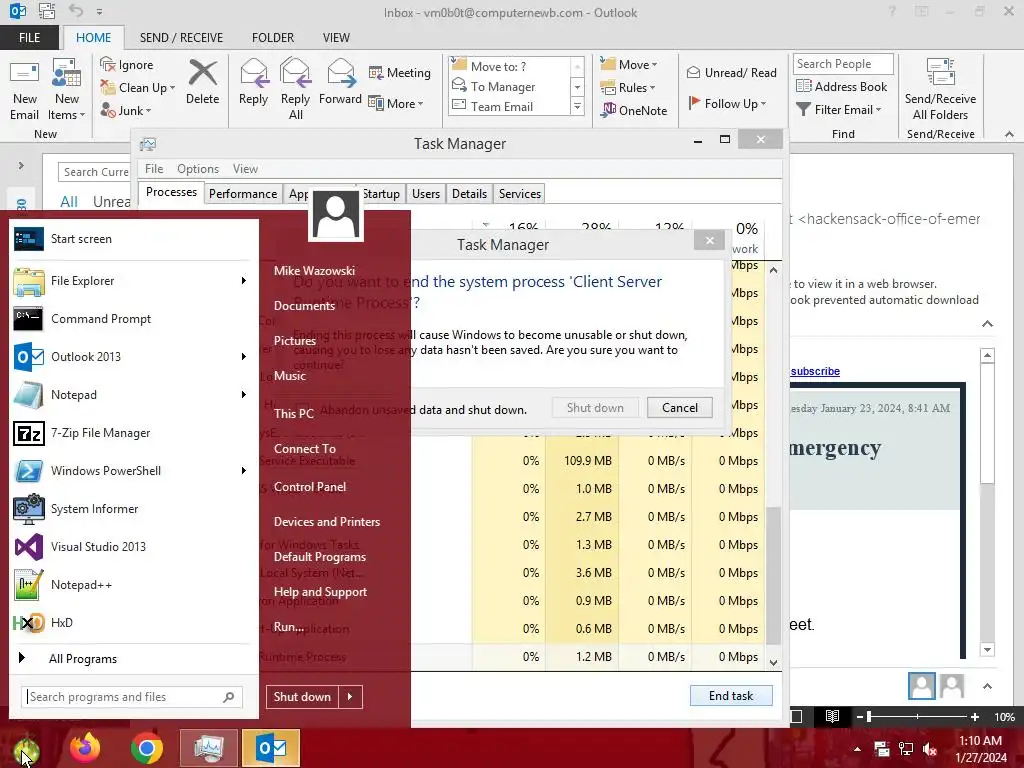1024x768 pixels.
Task: Open the Junk dropdown menu
Action: (125, 110)
